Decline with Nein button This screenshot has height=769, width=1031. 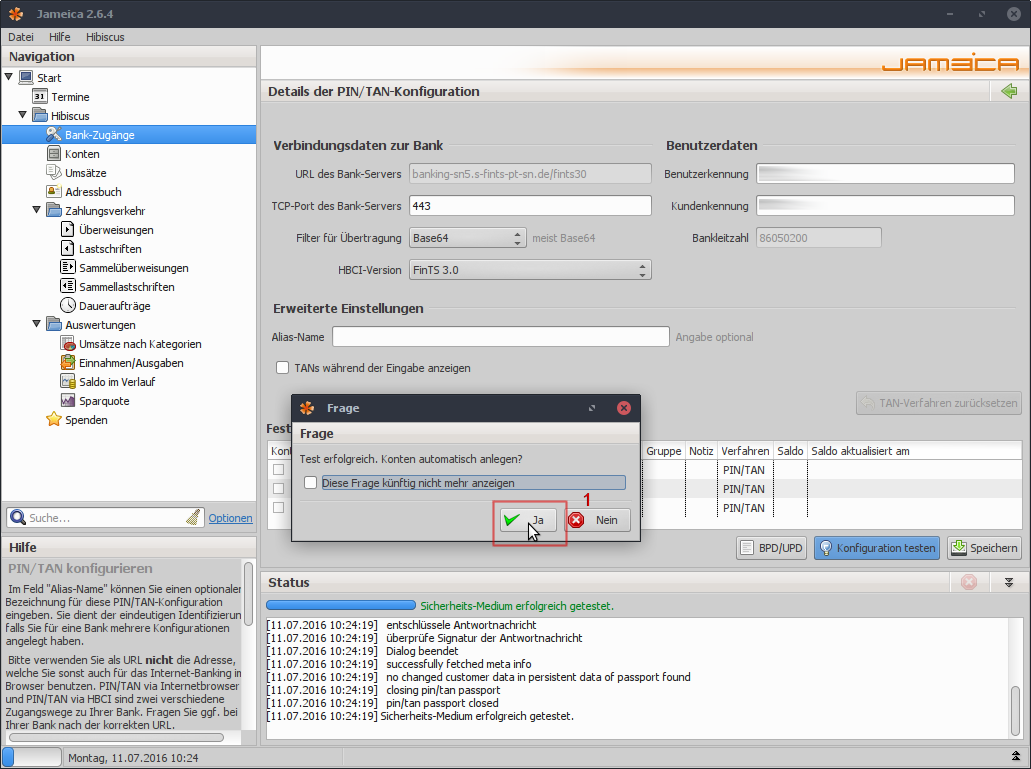[x=598, y=520]
